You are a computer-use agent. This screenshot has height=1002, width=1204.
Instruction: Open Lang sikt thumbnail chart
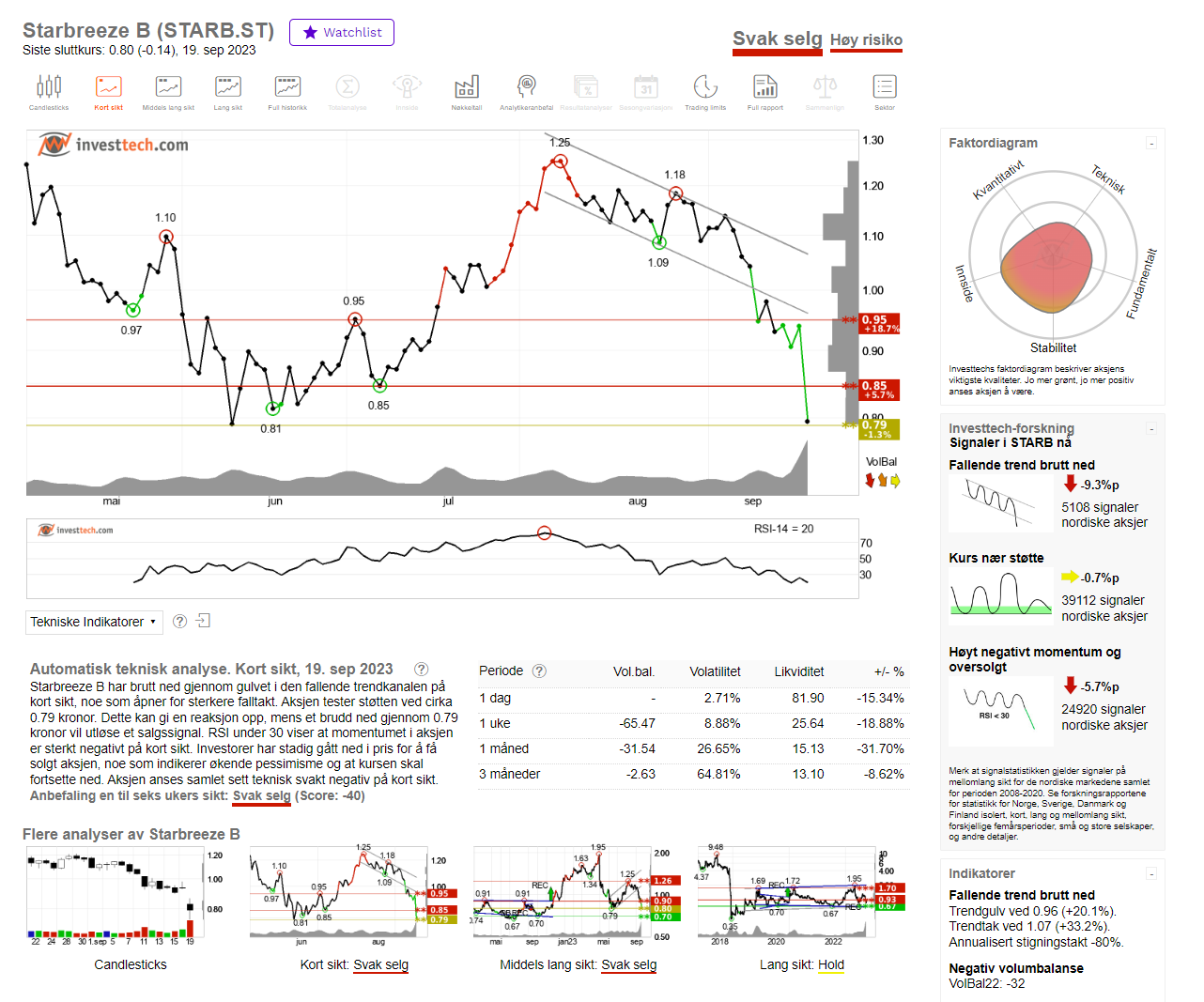pyautogui.click(x=800, y=892)
